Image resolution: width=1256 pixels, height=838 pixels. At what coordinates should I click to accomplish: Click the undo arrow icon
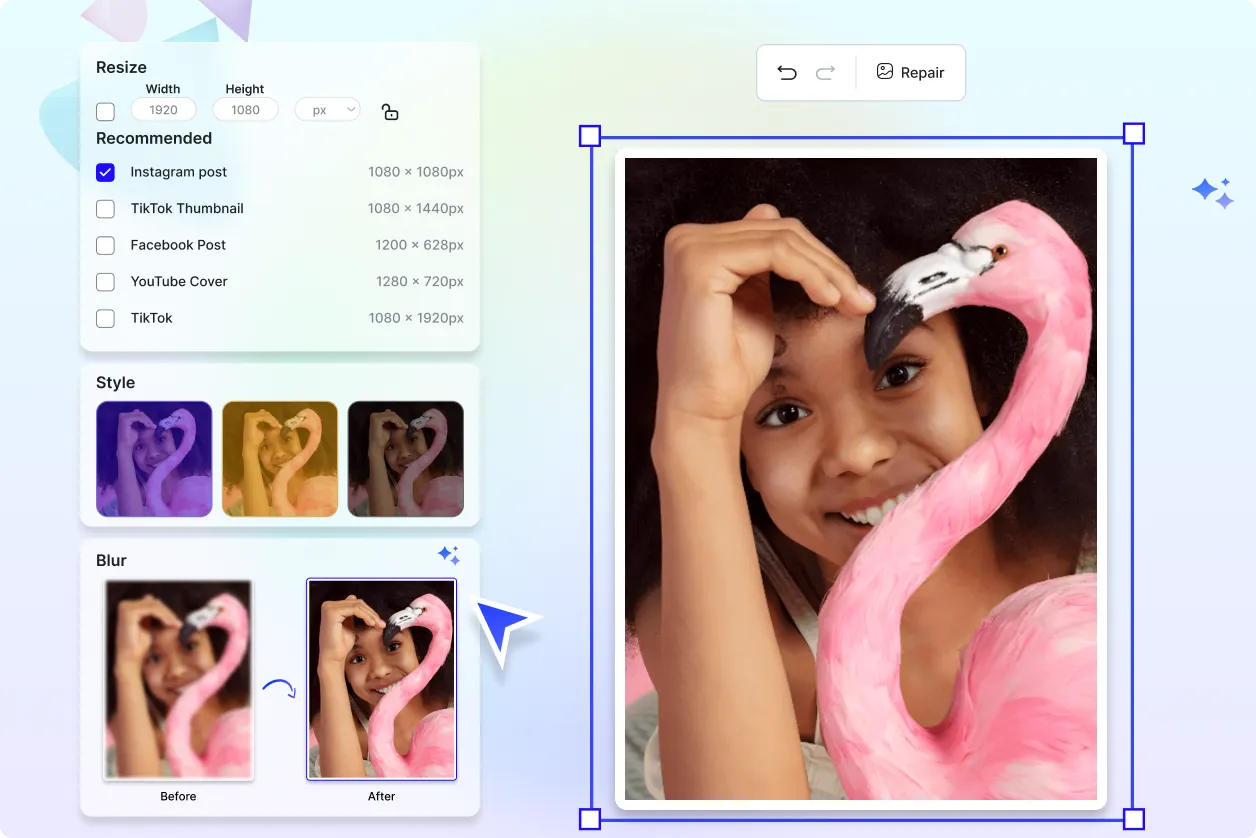coord(787,73)
